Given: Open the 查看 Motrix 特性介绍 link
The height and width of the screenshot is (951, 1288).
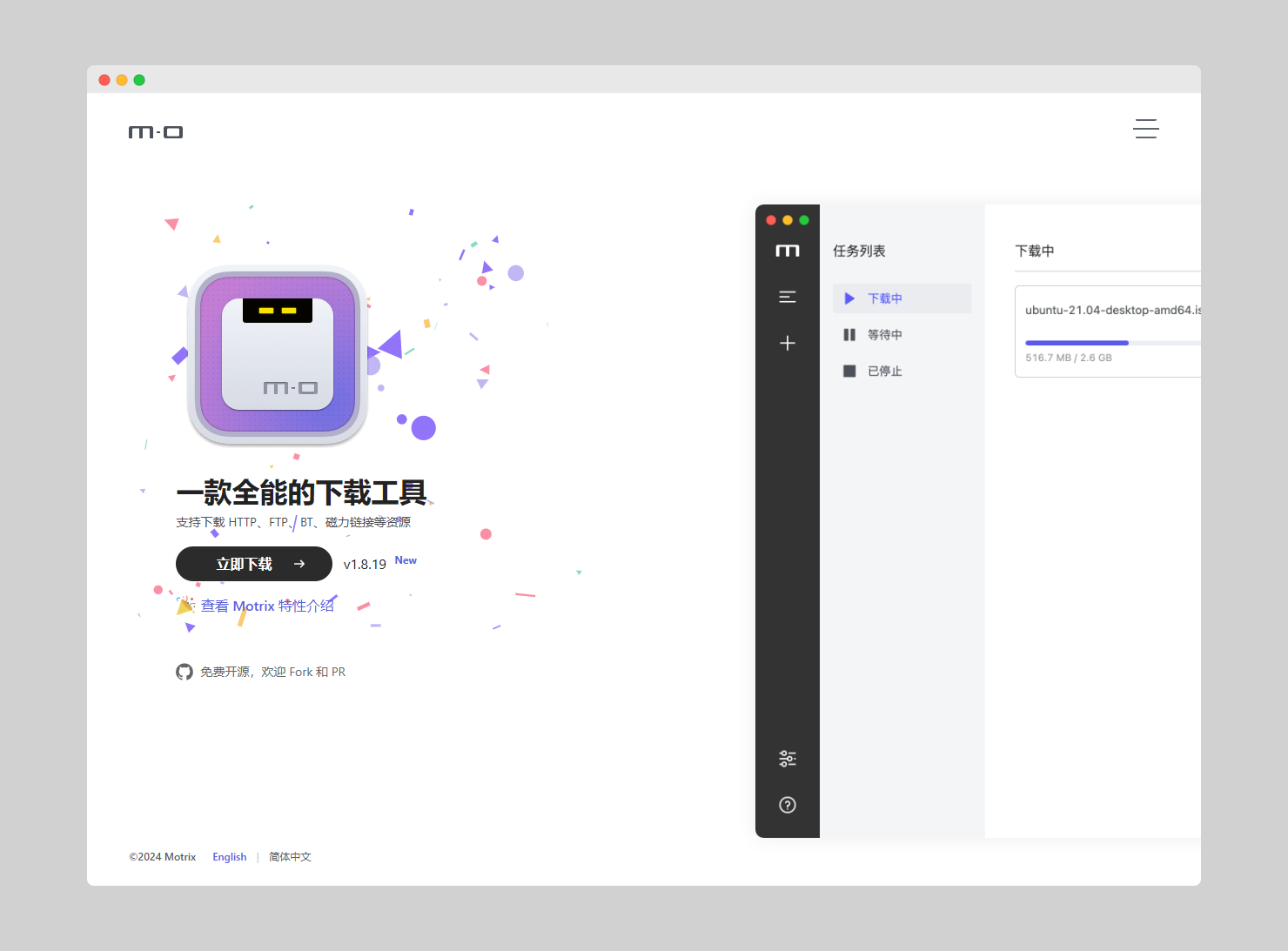Looking at the screenshot, I should (x=267, y=606).
